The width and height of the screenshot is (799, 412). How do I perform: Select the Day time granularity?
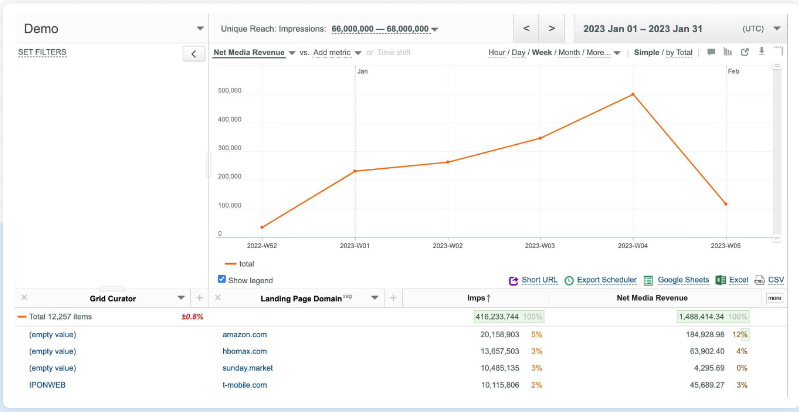[x=519, y=52]
